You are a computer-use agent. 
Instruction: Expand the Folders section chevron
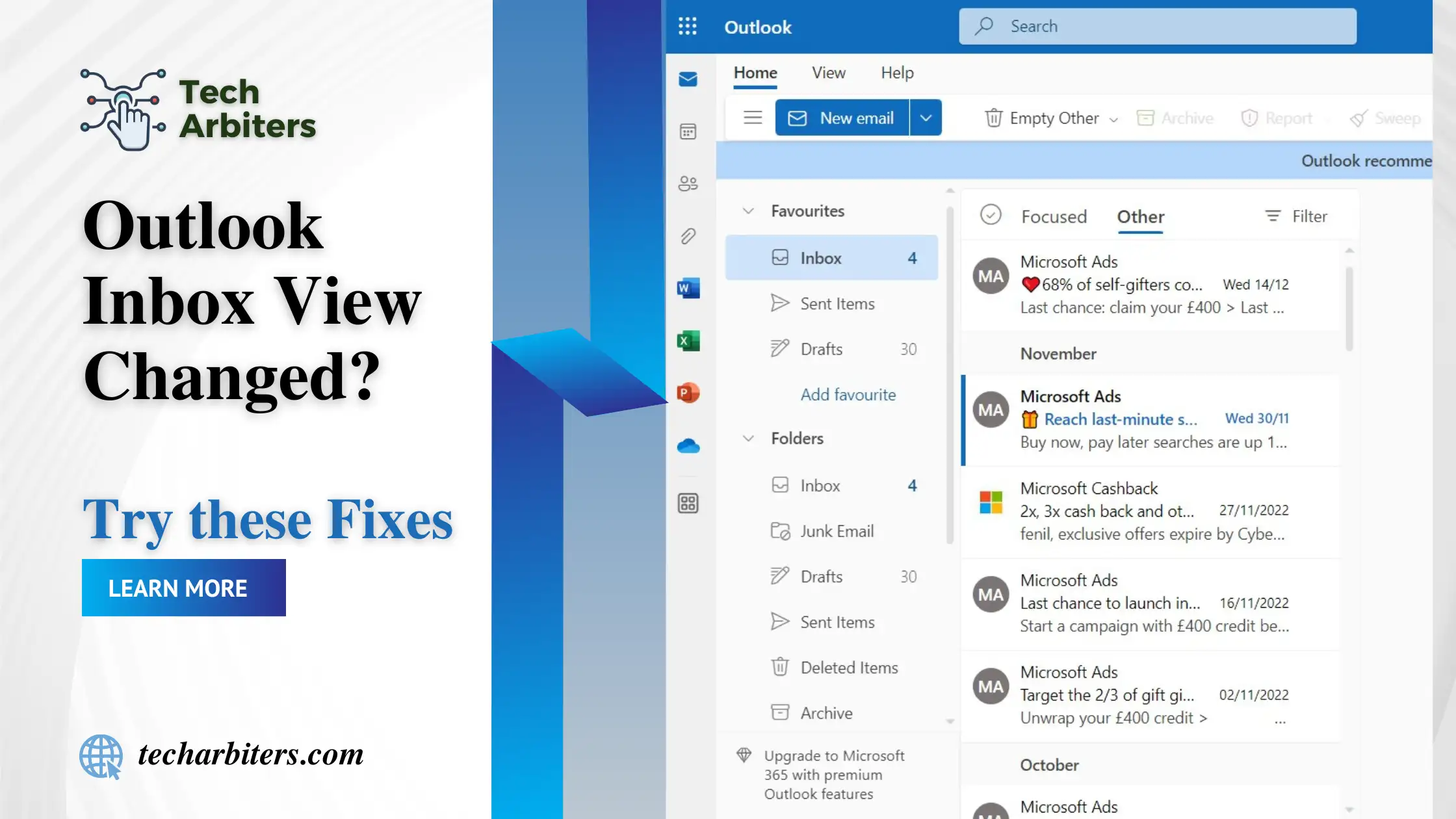coord(749,438)
